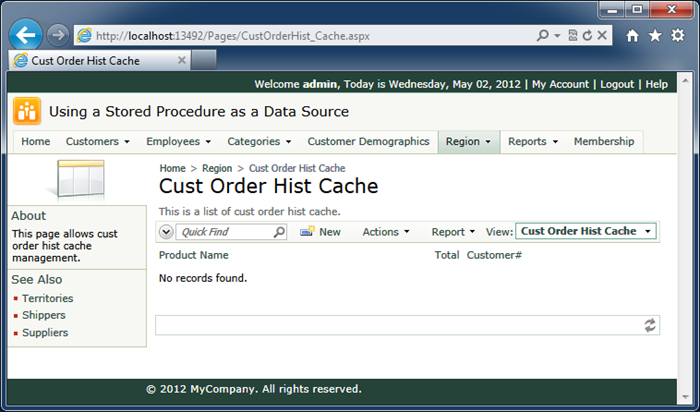Screen dimensions: 700x412
Task: Maximize the browser window
Action: coord(637,9)
